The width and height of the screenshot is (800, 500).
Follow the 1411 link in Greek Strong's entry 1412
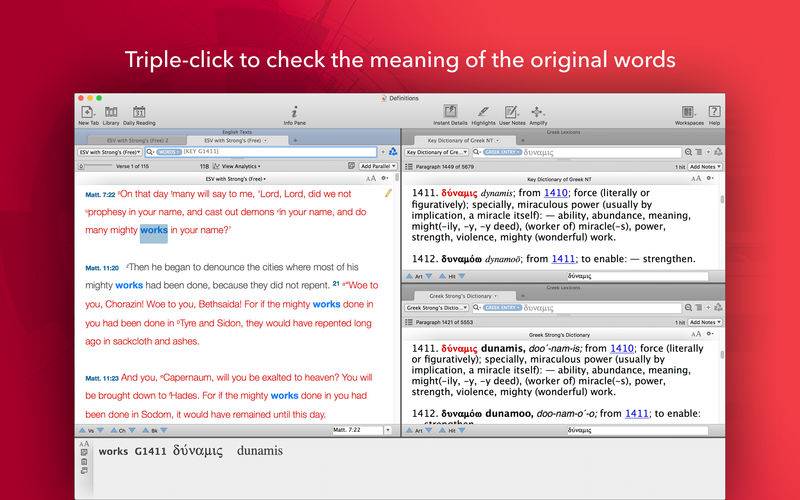coord(637,413)
